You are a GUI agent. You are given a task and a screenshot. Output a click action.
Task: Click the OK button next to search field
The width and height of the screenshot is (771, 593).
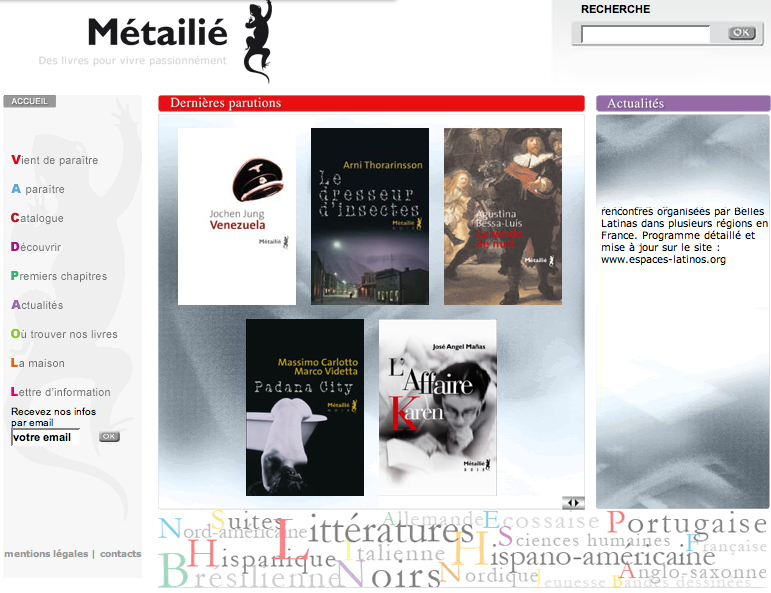(741, 33)
